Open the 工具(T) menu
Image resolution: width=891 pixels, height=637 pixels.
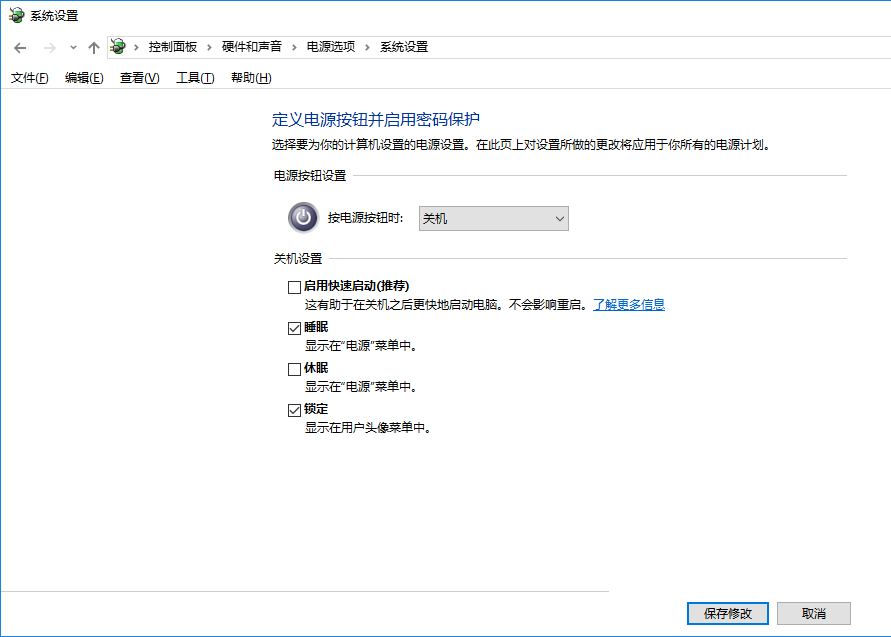coord(195,78)
